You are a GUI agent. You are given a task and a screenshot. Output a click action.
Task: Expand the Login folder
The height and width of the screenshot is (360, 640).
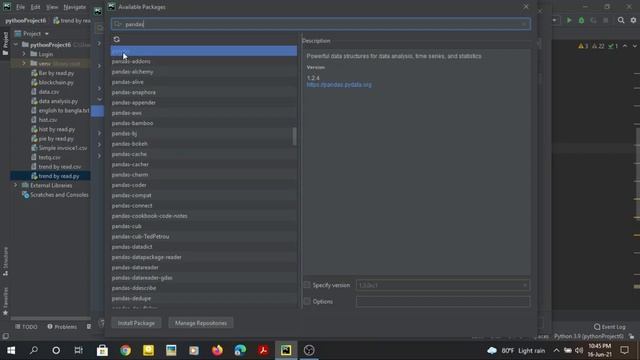24,54
